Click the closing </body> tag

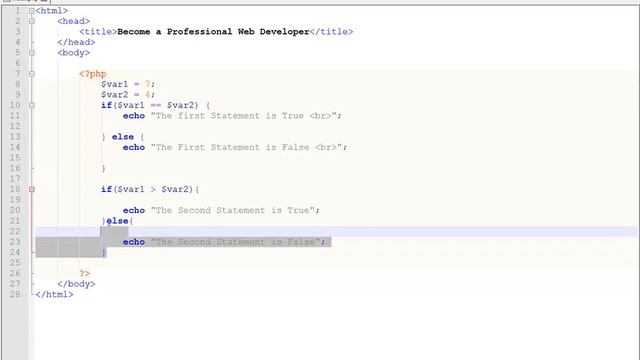(x=76, y=284)
